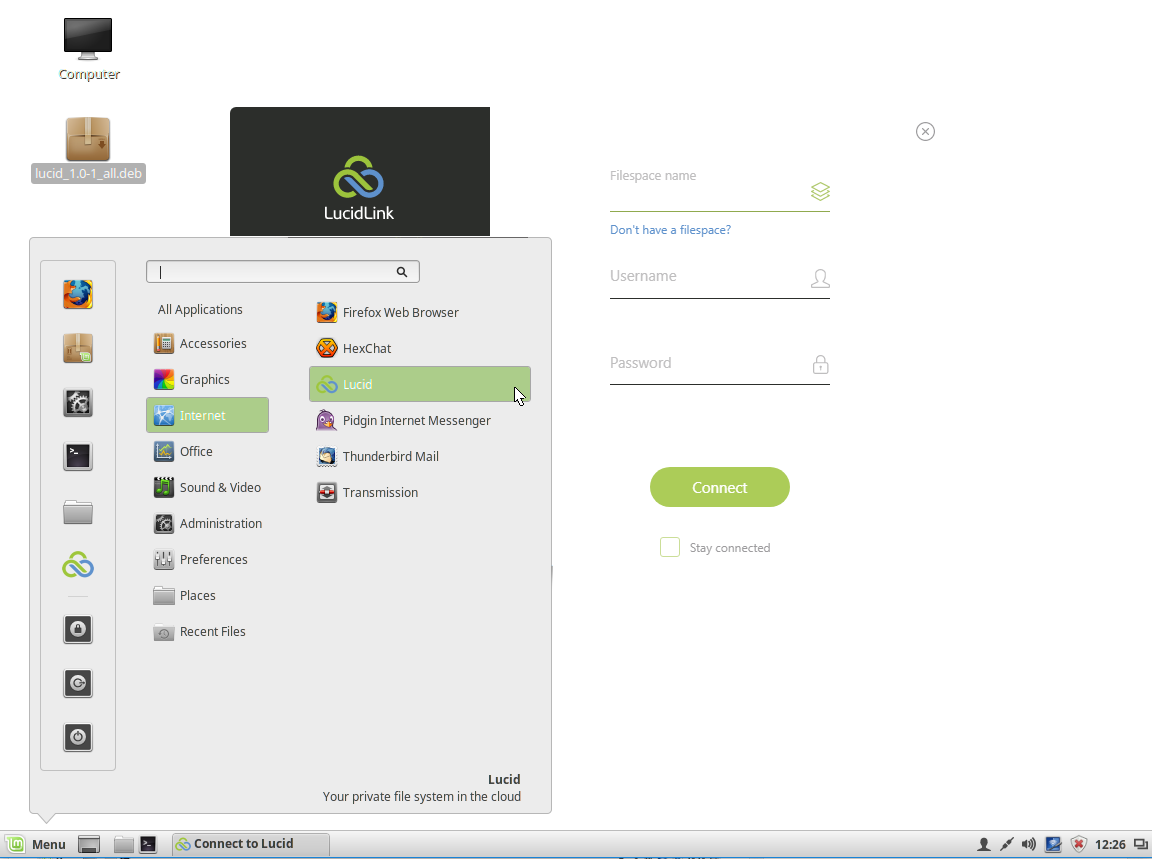Click the pen-like tray icon beside the user applet
Image resolution: width=1154 pixels, height=859 pixels.
[x=1006, y=844]
